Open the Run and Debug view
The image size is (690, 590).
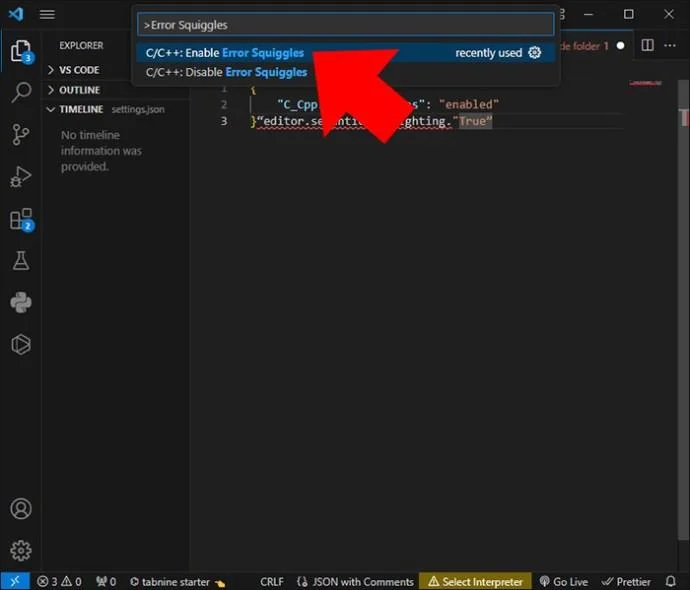pyautogui.click(x=21, y=176)
